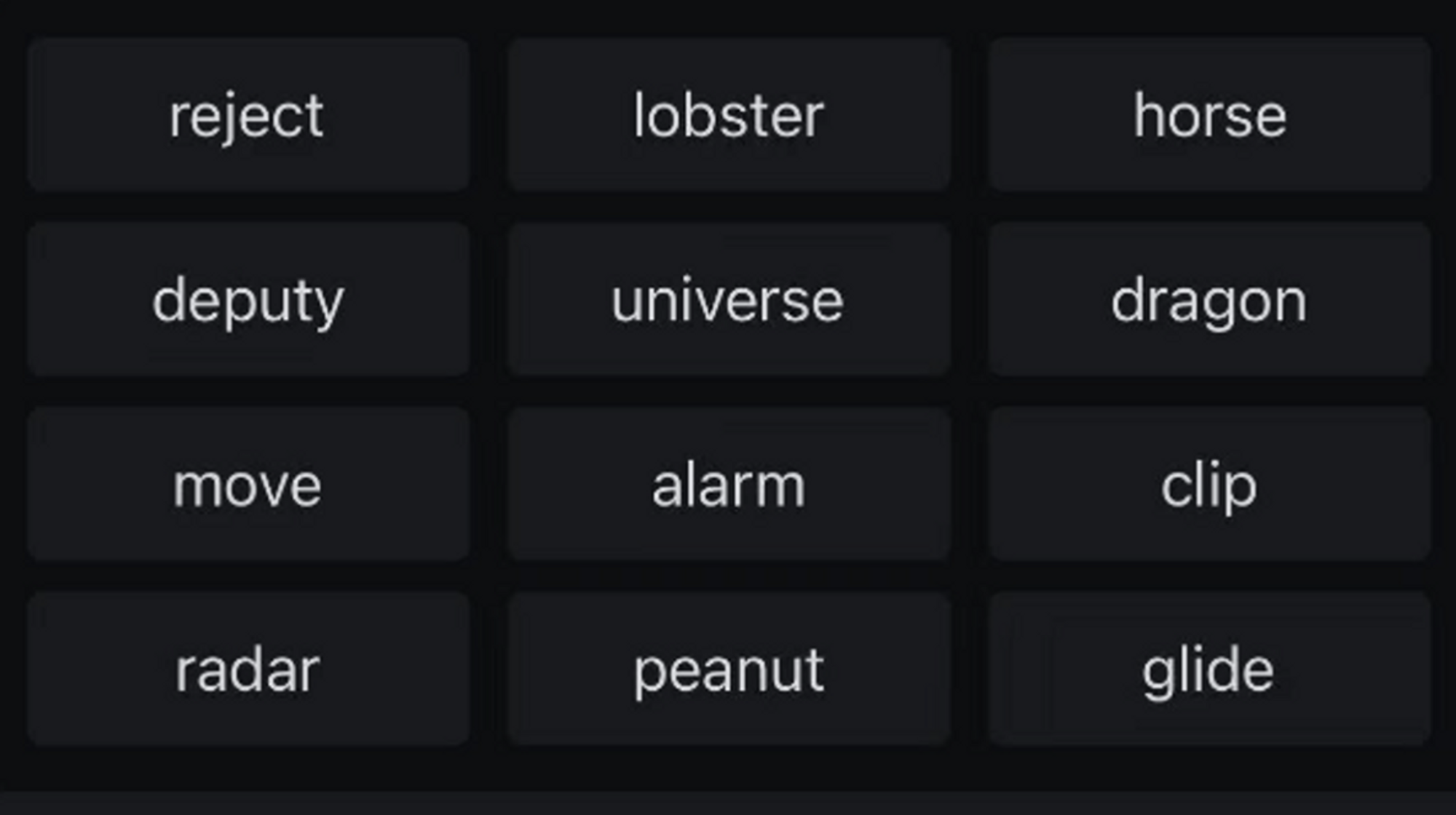1456x815 pixels.
Task: Choose the word 'horse'
Action: [x=1209, y=115]
